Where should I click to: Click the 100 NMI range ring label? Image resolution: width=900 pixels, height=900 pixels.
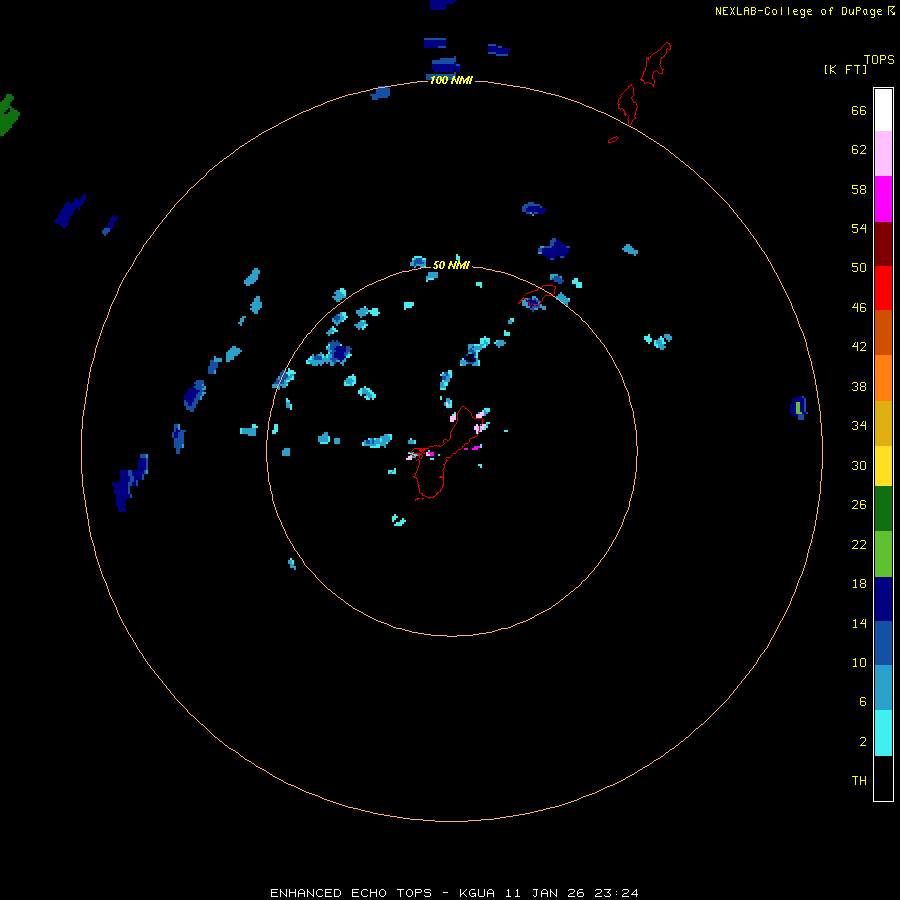[x=451, y=80]
